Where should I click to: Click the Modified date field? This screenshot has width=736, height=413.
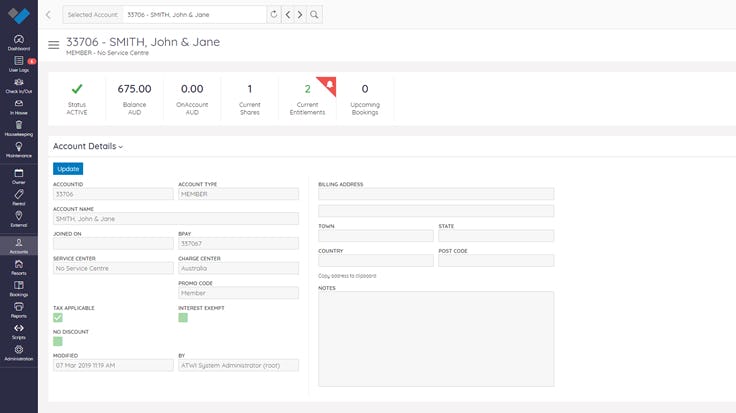tap(113, 365)
